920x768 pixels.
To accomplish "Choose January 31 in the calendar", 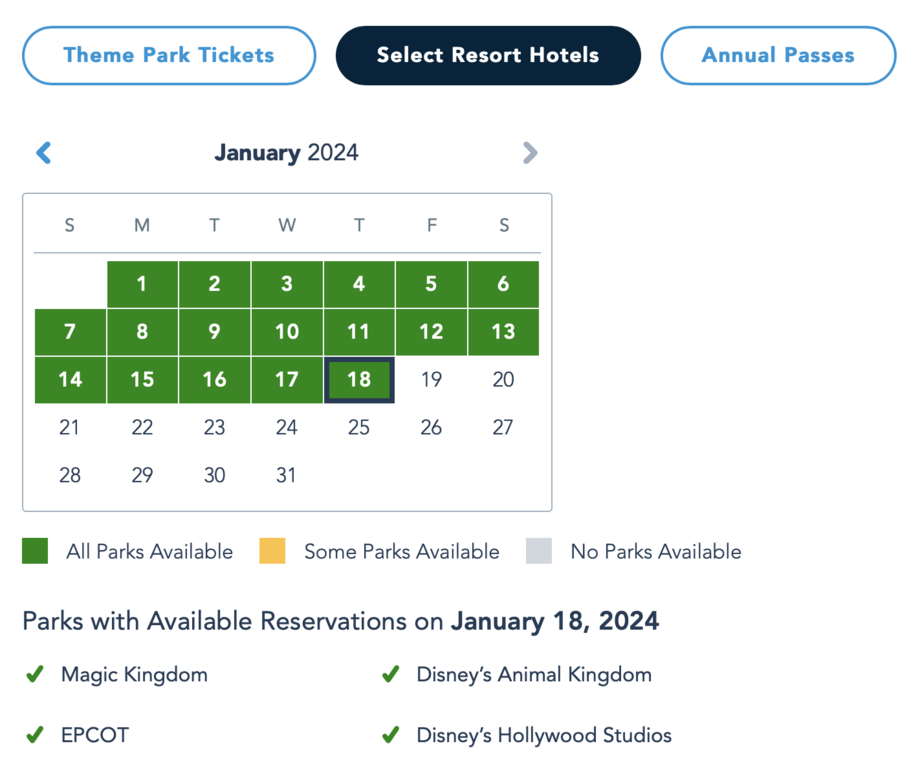I will (287, 476).
